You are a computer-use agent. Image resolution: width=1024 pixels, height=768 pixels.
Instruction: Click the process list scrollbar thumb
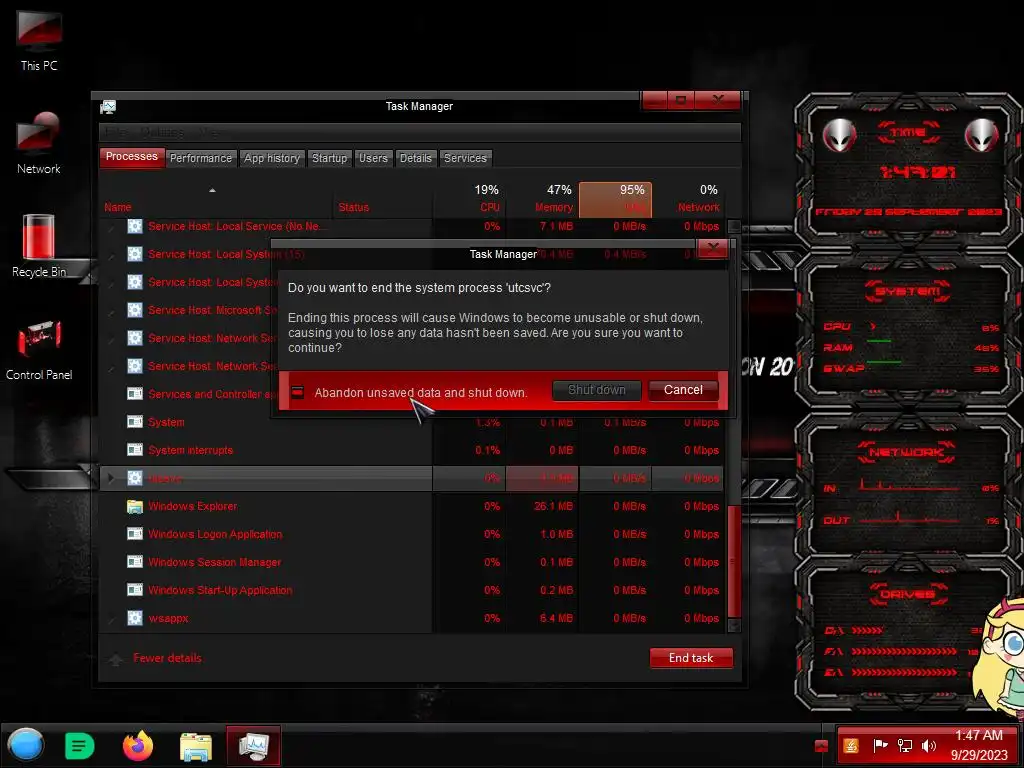733,562
